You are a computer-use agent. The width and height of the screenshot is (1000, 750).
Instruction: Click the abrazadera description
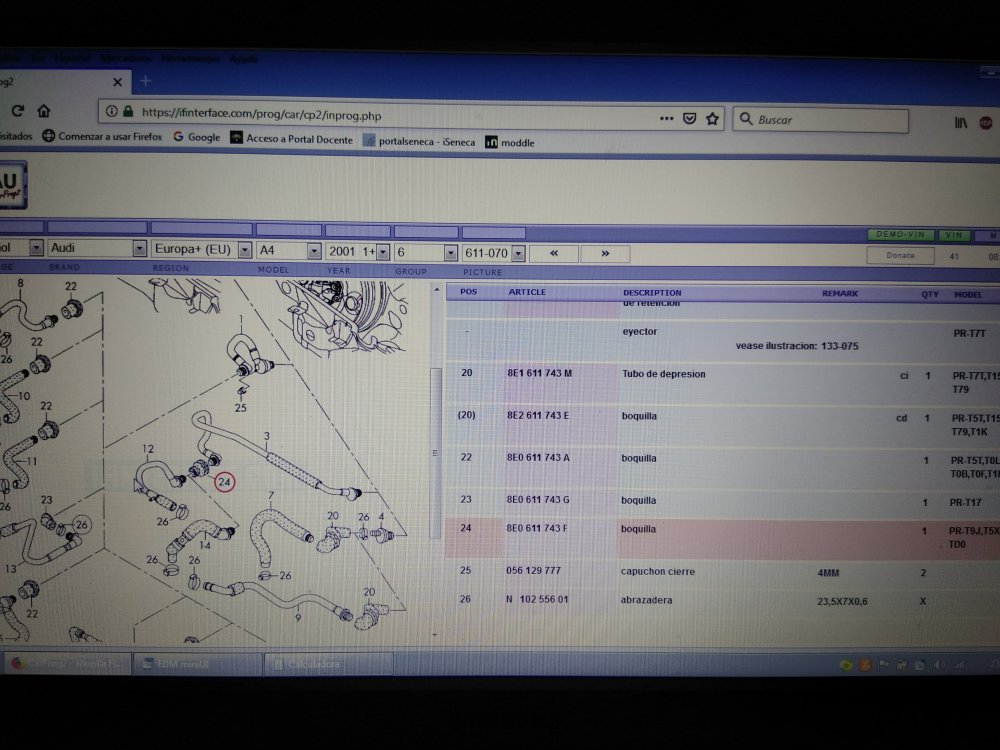pos(646,600)
